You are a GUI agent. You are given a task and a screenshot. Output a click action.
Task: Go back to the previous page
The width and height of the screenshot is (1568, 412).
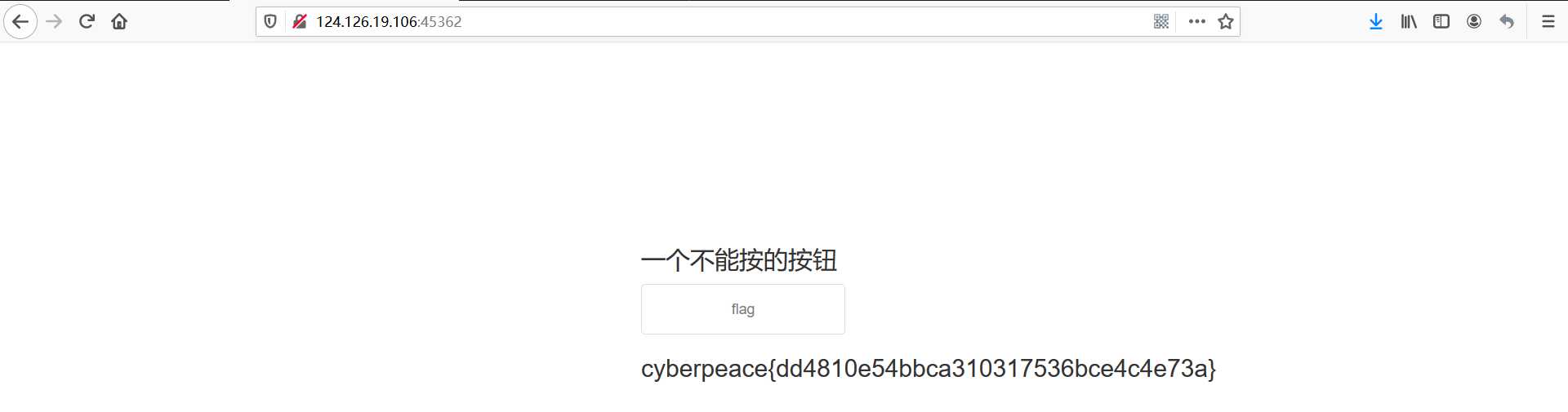click(x=20, y=22)
